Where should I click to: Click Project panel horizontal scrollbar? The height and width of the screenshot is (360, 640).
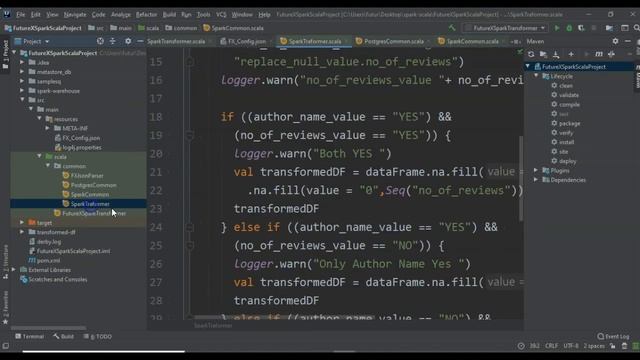[48, 327]
